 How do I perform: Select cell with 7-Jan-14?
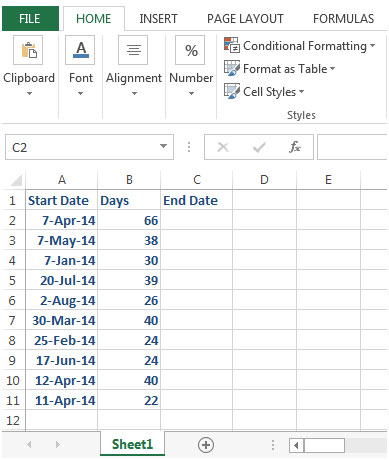(62, 260)
